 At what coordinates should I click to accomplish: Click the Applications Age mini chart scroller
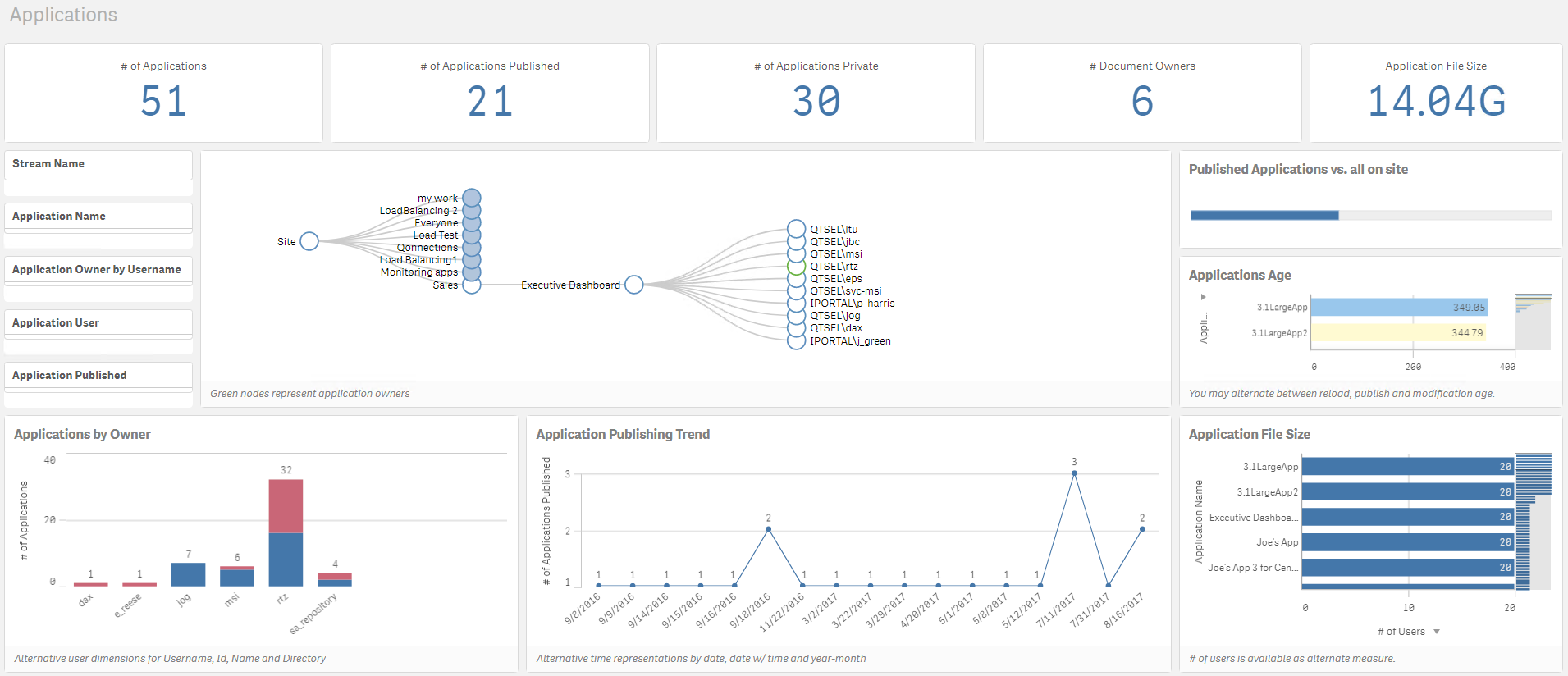click(1533, 322)
